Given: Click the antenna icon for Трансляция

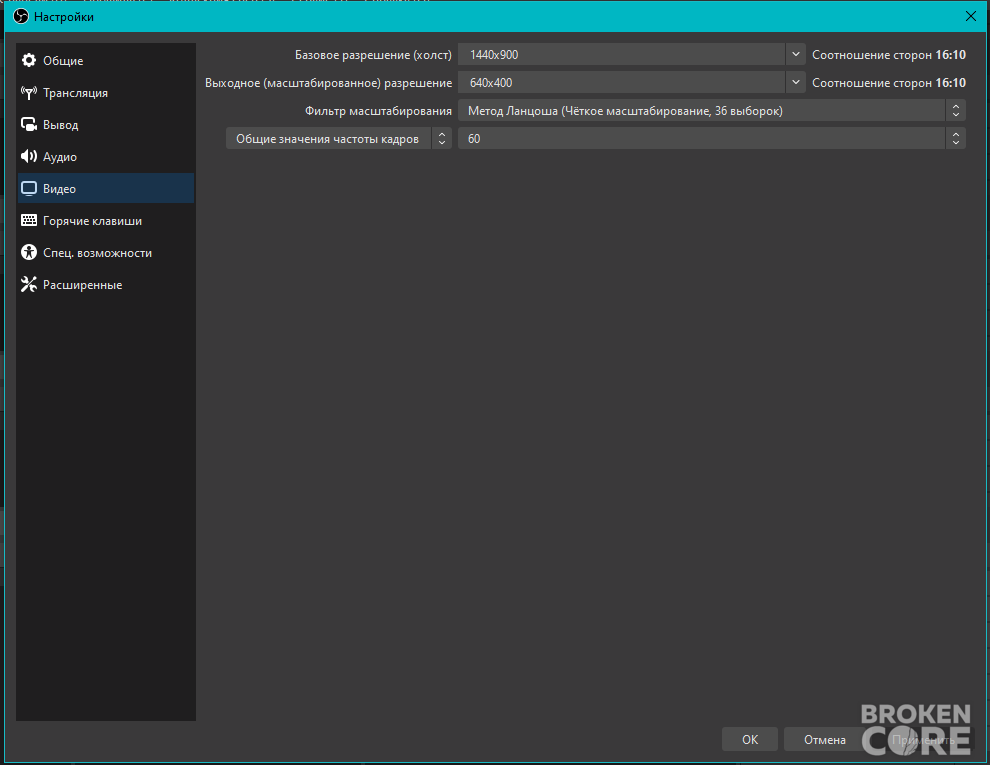Looking at the screenshot, I should (x=29, y=93).
